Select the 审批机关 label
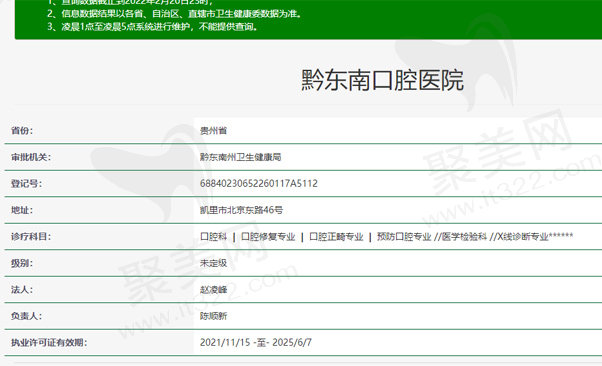The height and width of the screenshot is (366, 602). [31, 157]
